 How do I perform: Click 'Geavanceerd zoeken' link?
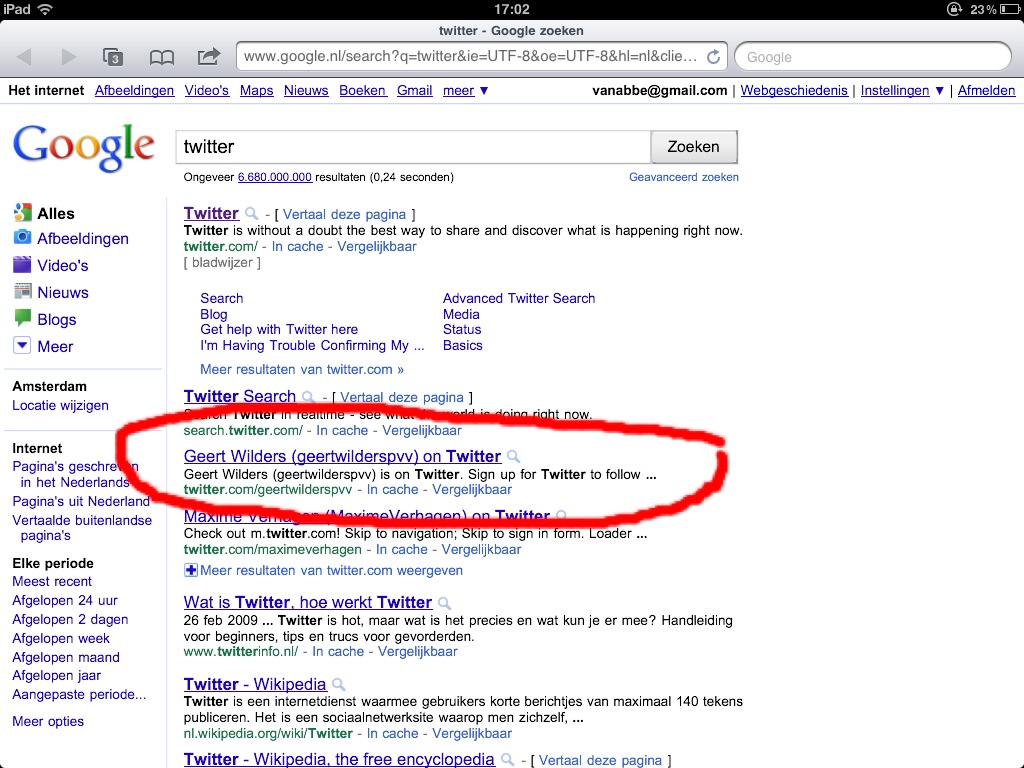[x=683, y=177]
